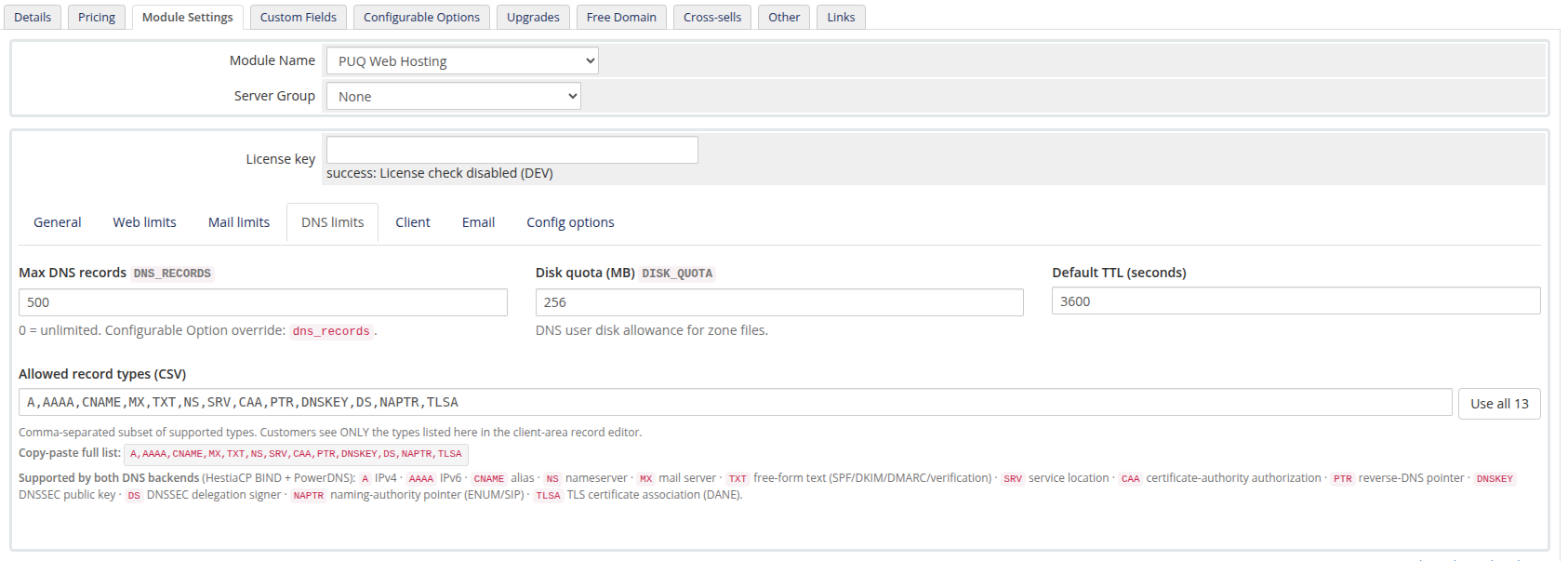The height and width of the screenshot is (561, 1568).
Task: Click the 'DNS user disk allowance' help text
Action: (x=652, y=330)
